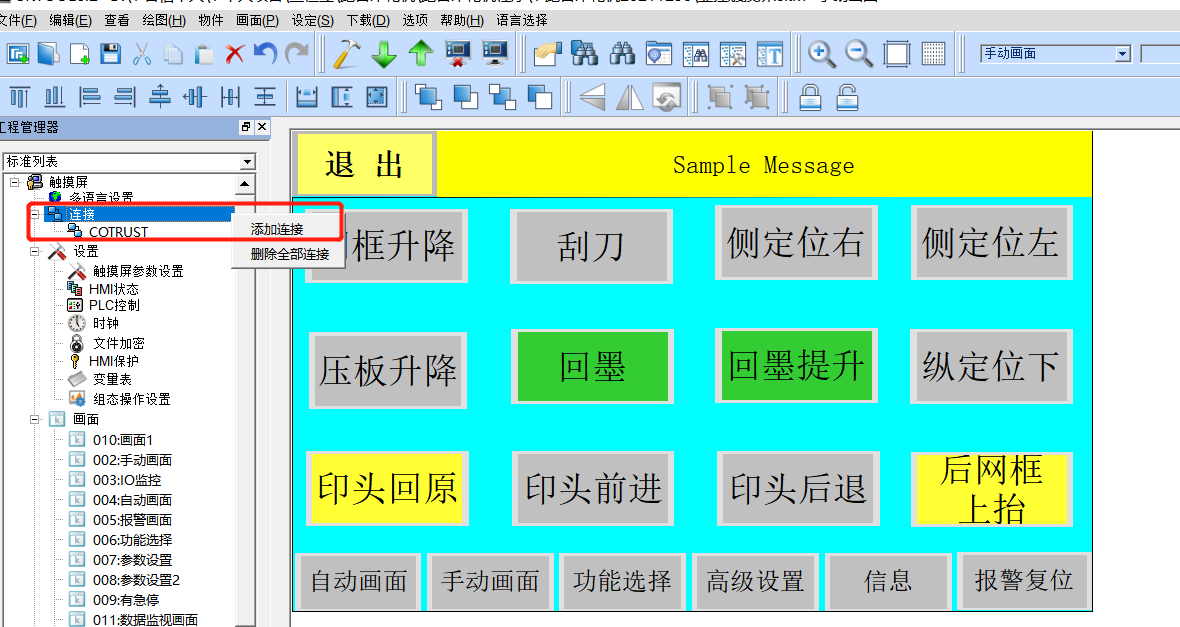The width and height of the screenshot is (1180, 627).
Task: Select the green 回墨提升 button
Action: click(796, 366)
